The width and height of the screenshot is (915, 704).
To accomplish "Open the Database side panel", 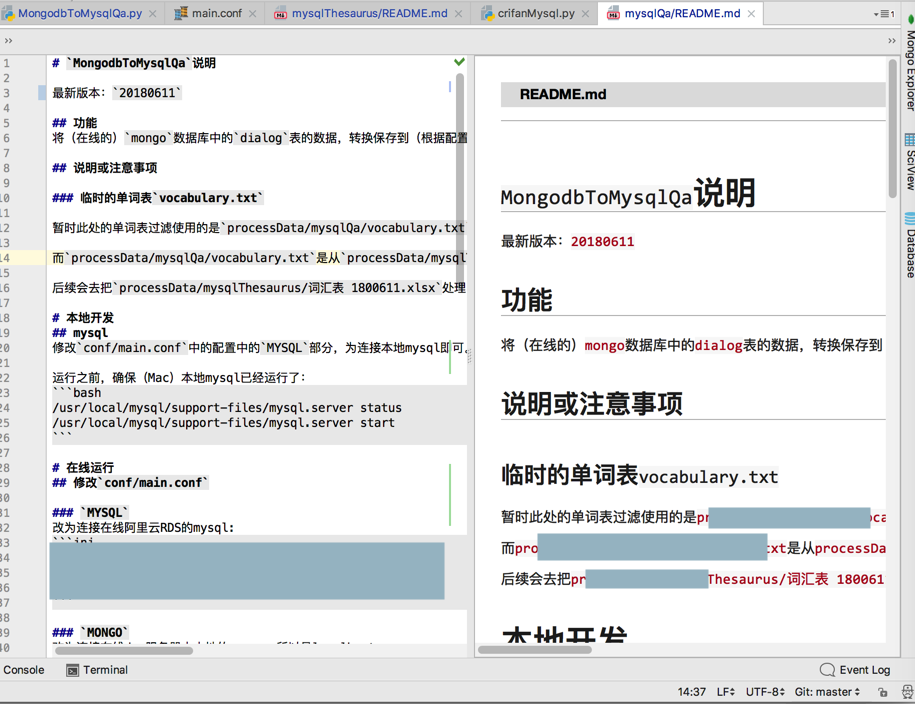I will (909, 245).
